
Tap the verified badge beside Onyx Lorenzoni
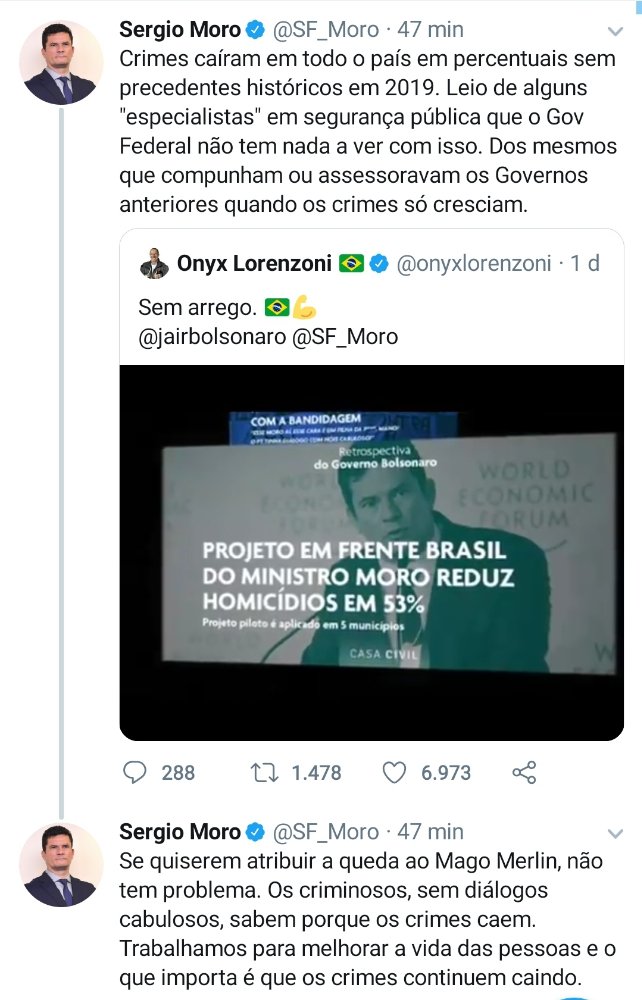click(380, 264)
